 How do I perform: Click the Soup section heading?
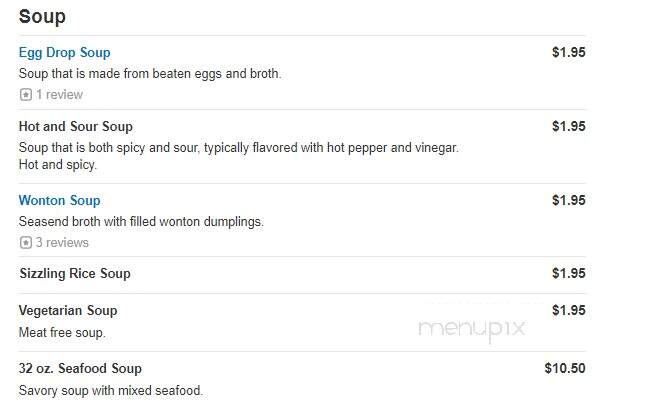(42, 17)
